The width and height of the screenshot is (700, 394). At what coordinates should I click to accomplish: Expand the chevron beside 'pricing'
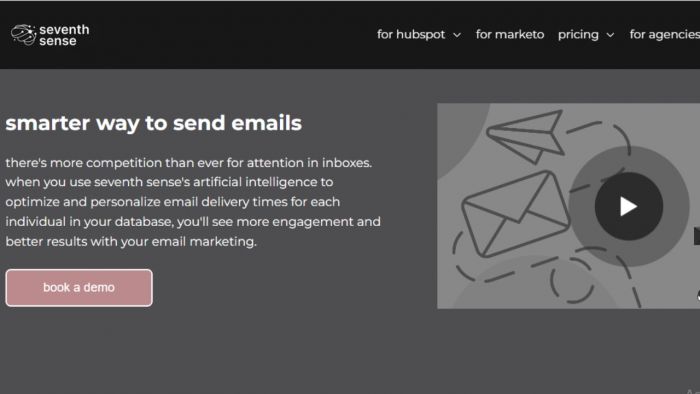tap(610, 35)
